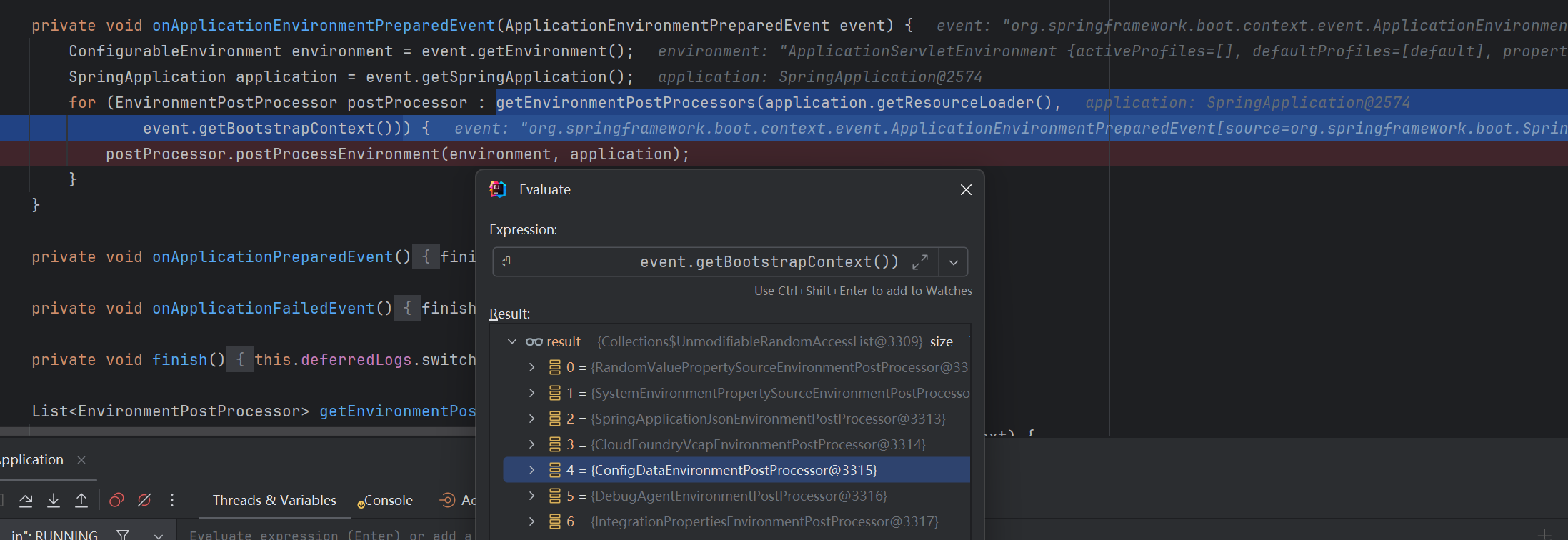Click the RUNNING thread status text

point(66,535)
